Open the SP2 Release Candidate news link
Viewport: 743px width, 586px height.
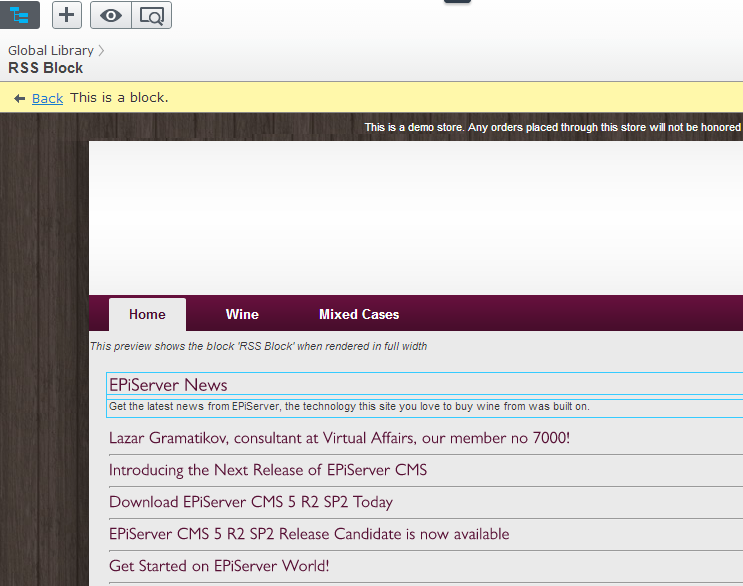(309, 534)
